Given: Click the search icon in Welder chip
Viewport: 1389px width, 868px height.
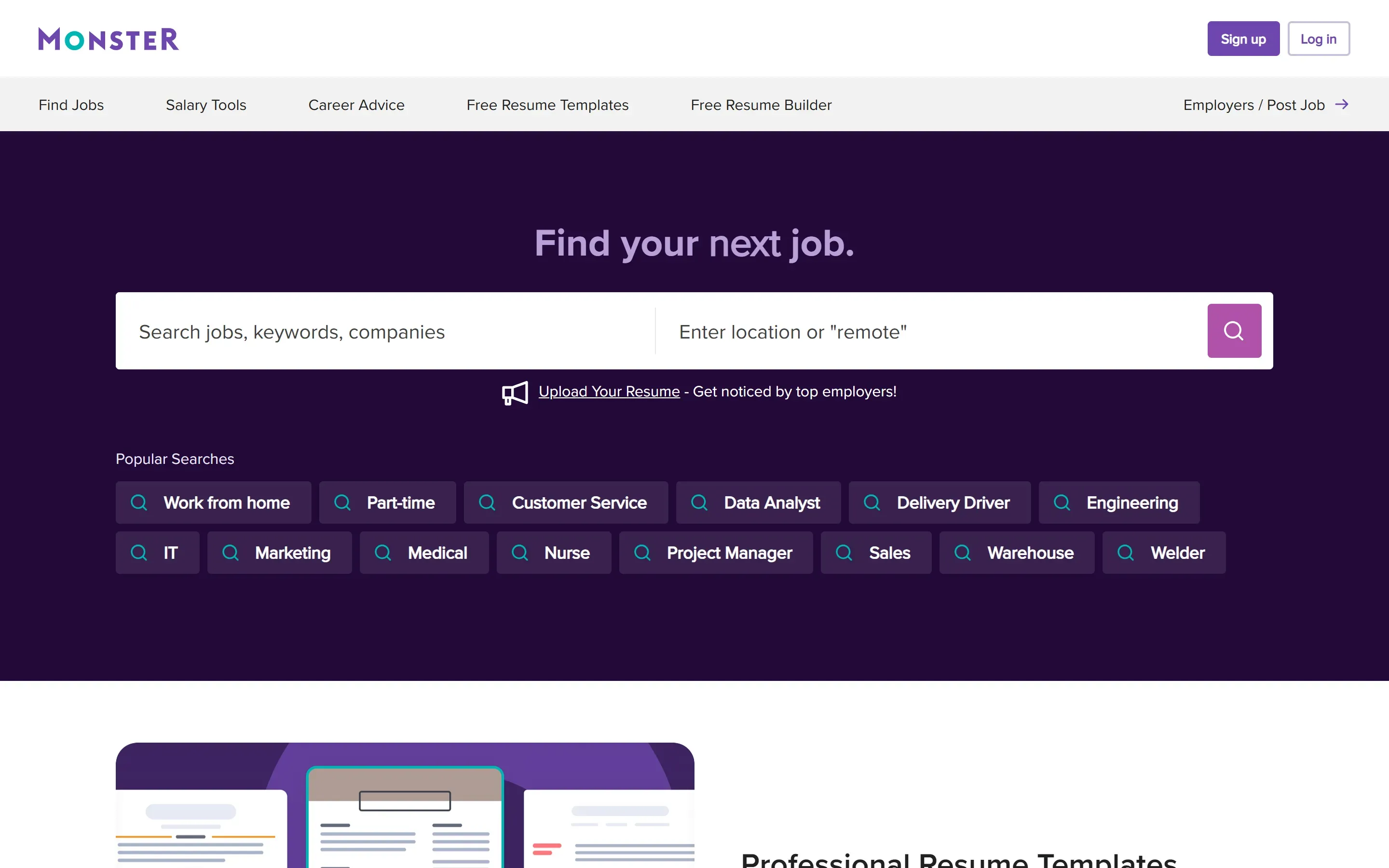Looking at the screenshot, I should 1126,552.
